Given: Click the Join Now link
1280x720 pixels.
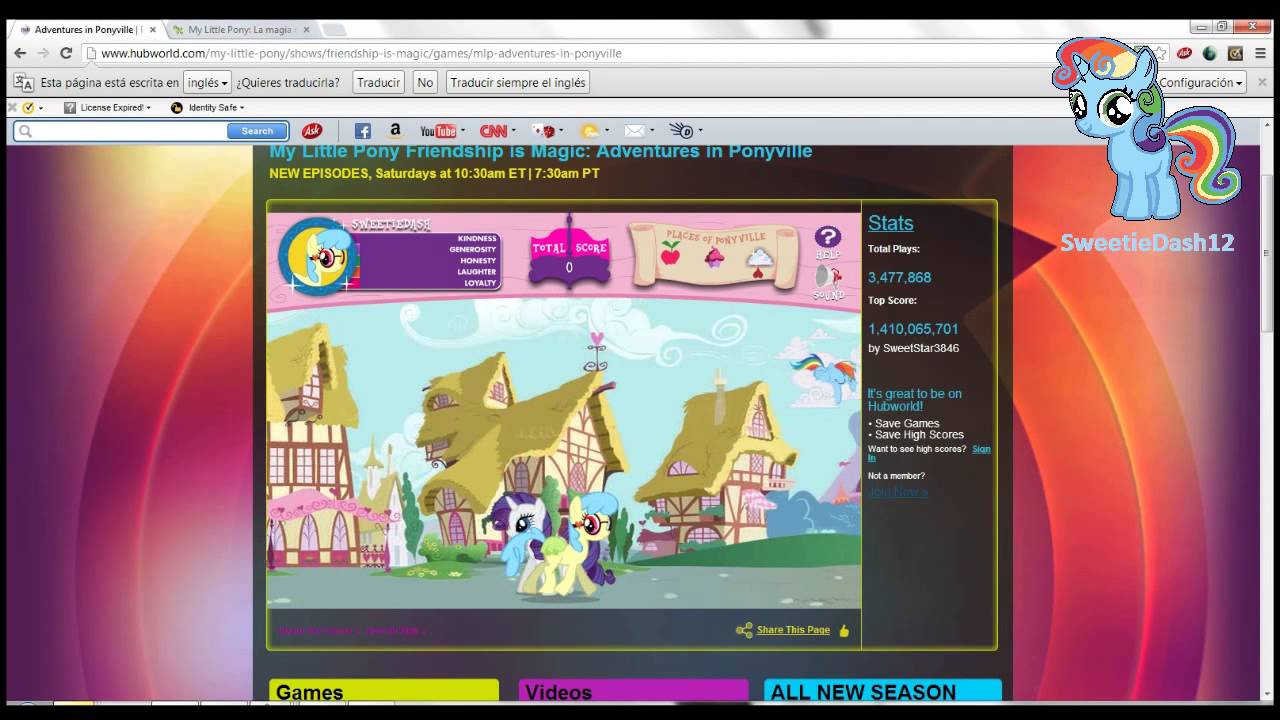Looking at the screenshot, I should [x=897, y=491].
